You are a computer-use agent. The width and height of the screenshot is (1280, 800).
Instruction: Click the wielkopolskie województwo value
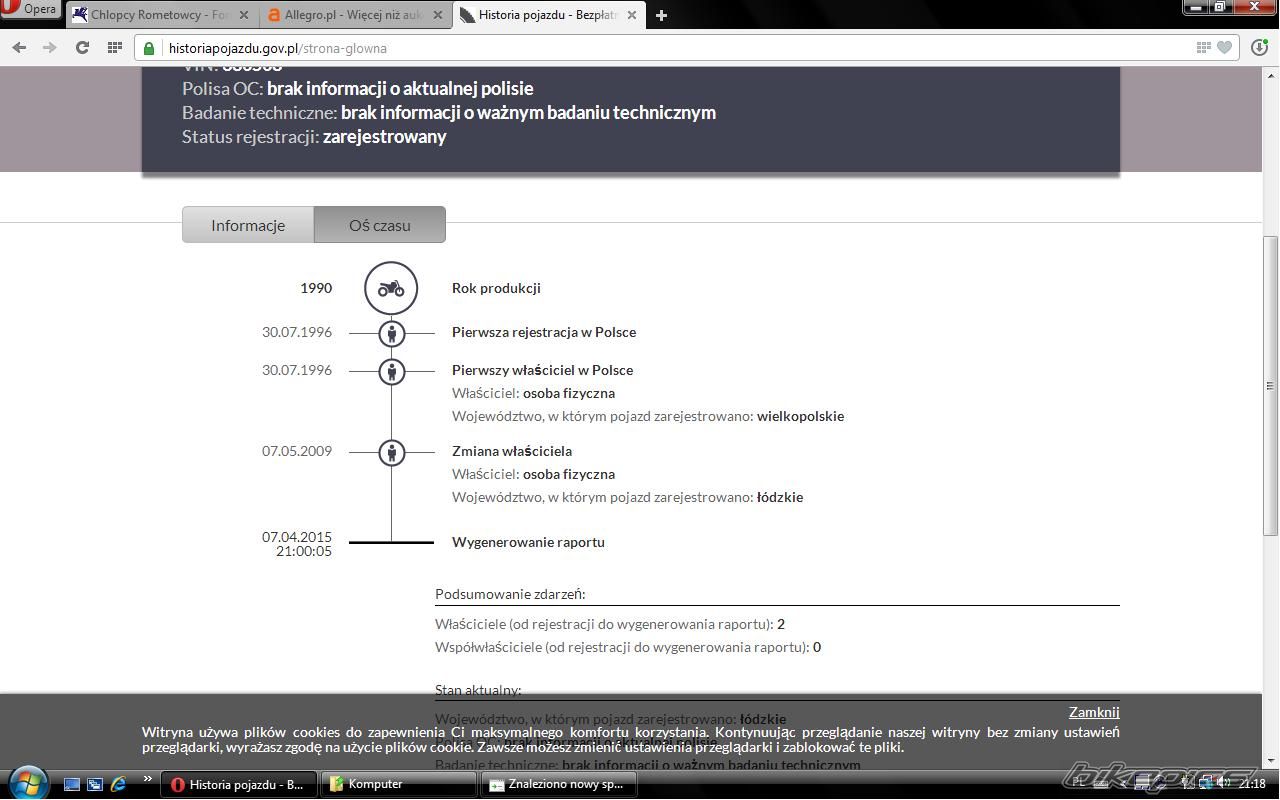pos(800,416)
